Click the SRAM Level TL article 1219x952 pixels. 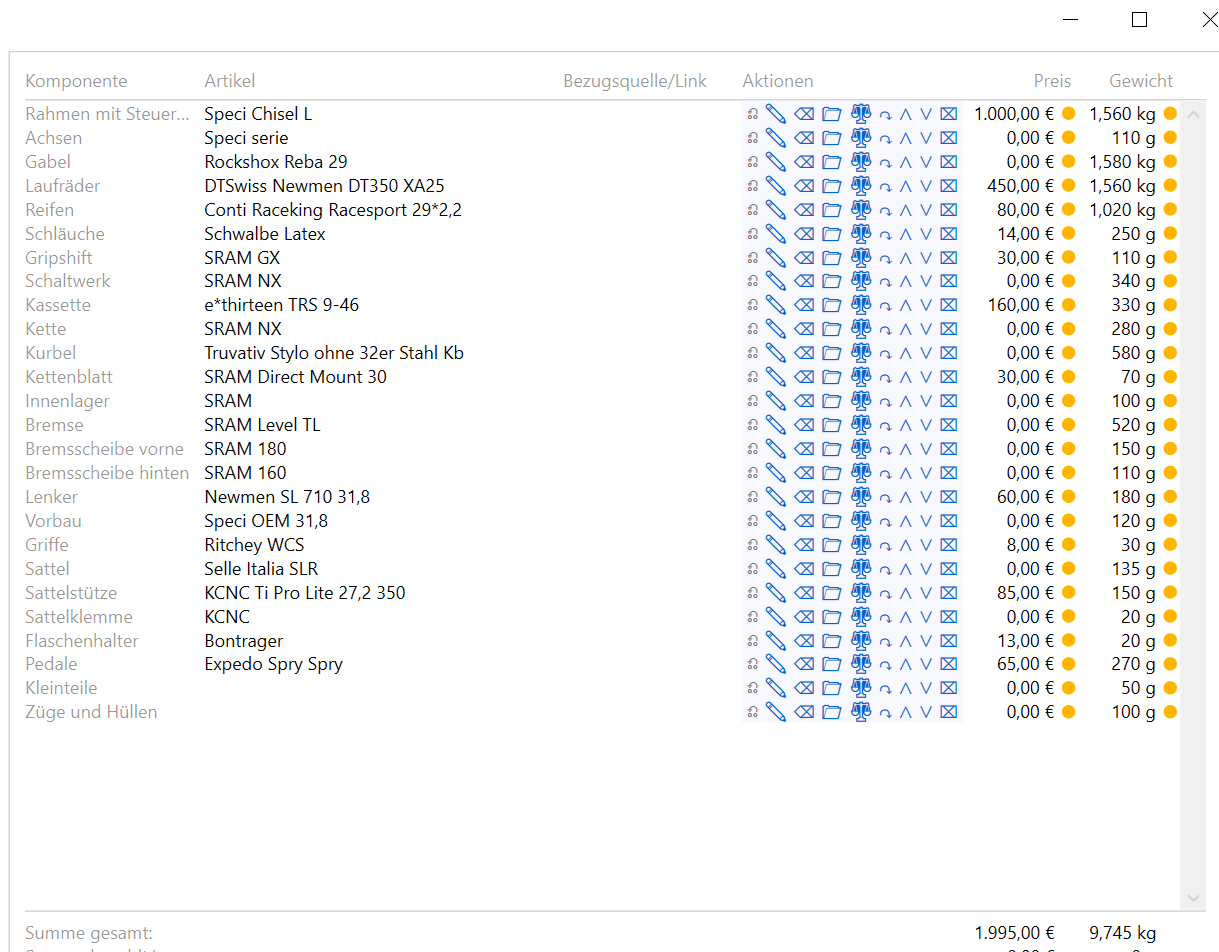point(262,425)
